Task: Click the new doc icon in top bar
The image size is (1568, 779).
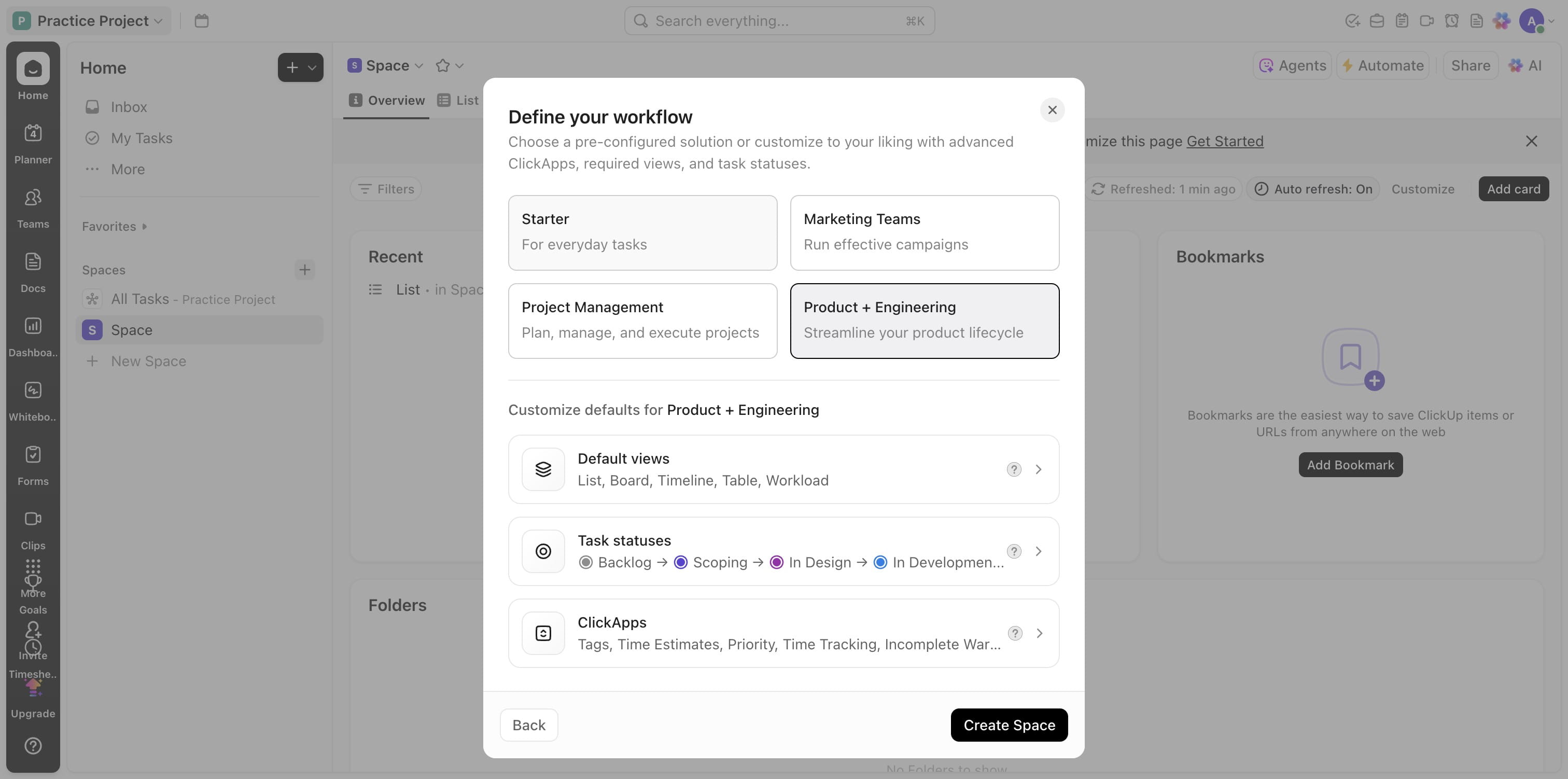Action: (x=1477, y=21)
